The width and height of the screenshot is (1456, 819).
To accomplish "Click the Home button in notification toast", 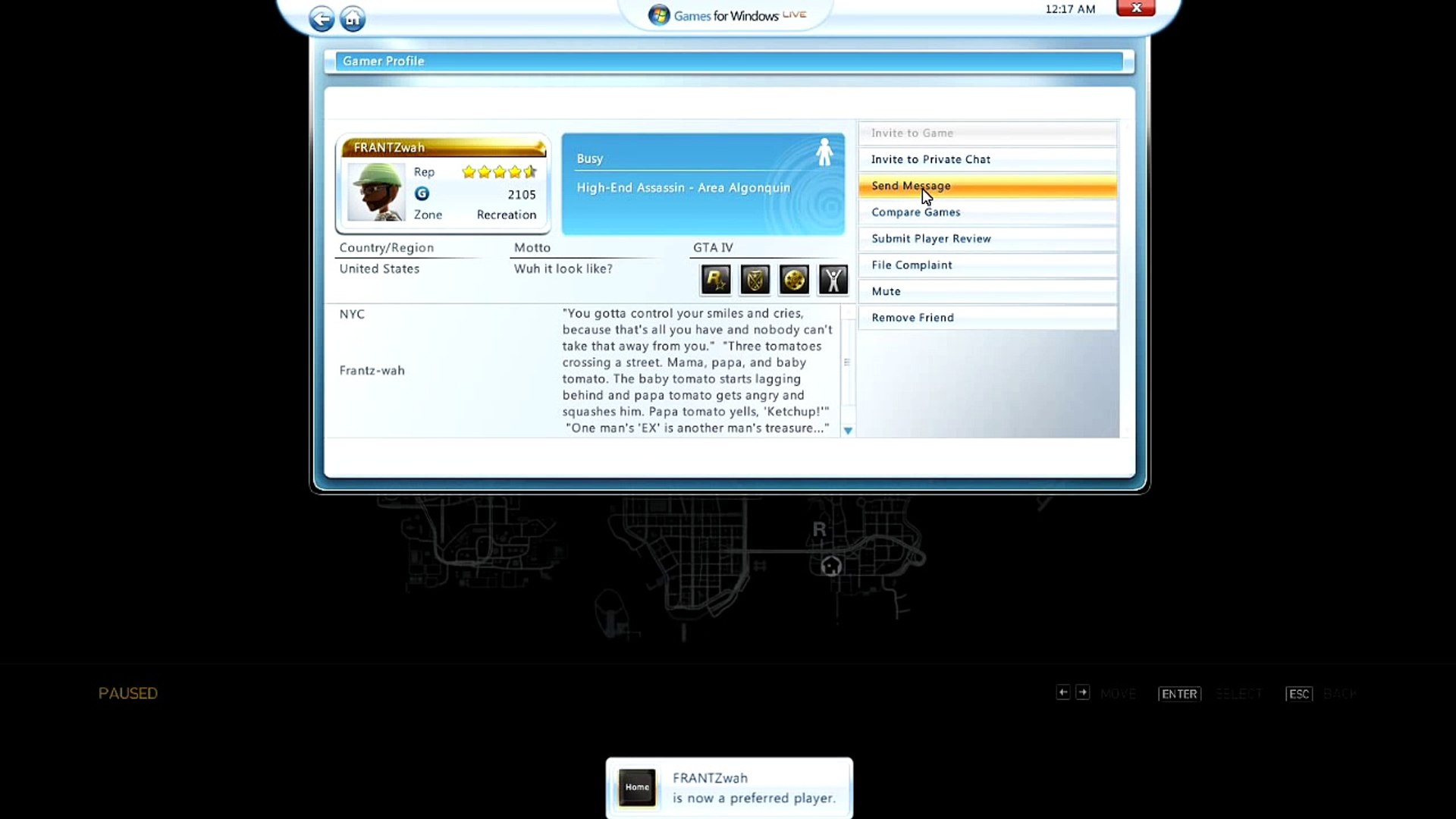I will pyautogui.click(x=637, y=787).
